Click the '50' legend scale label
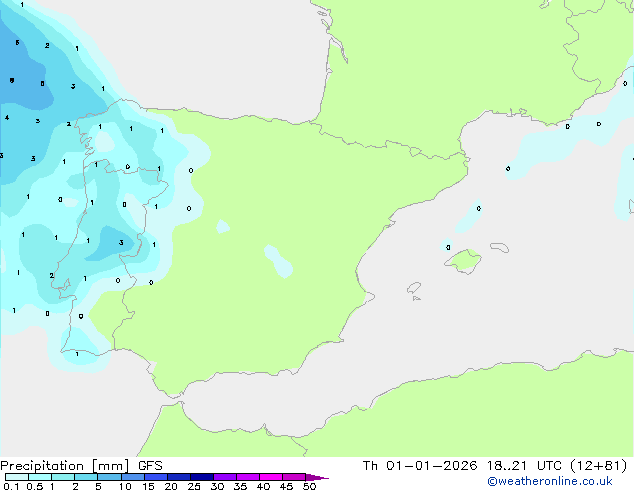Screen dimensions: 634x490 coord(309,486)
